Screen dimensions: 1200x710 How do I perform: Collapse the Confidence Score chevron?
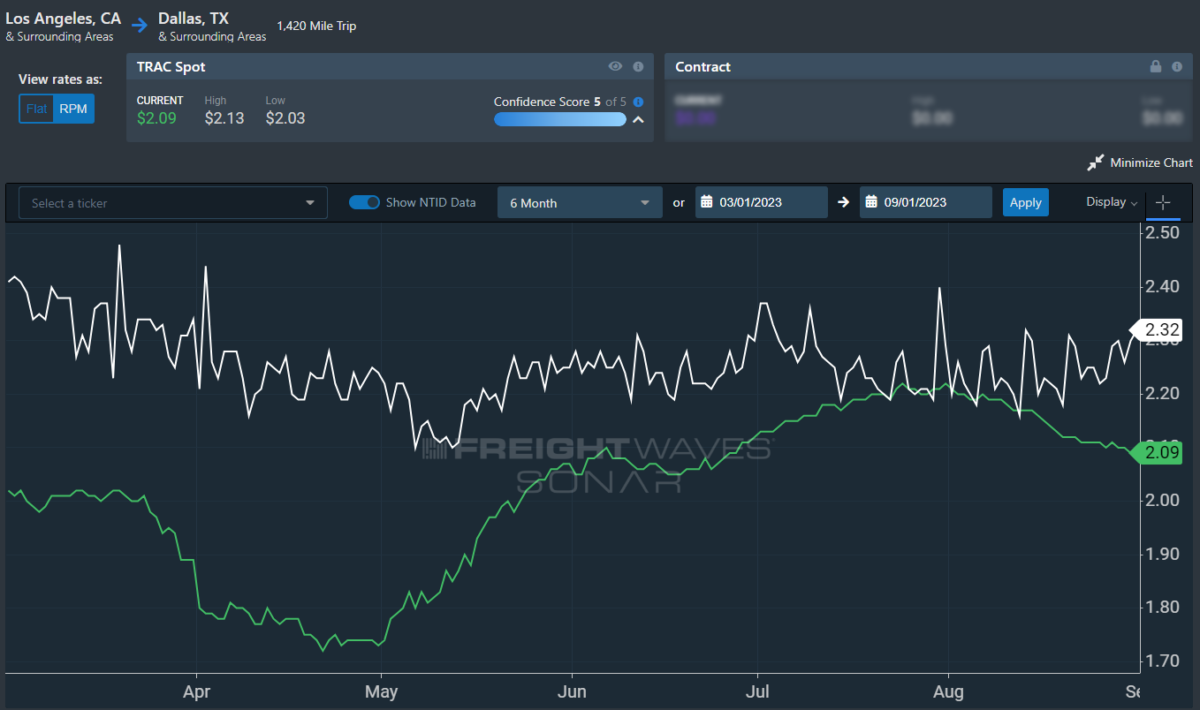click(x=638, y=120)
